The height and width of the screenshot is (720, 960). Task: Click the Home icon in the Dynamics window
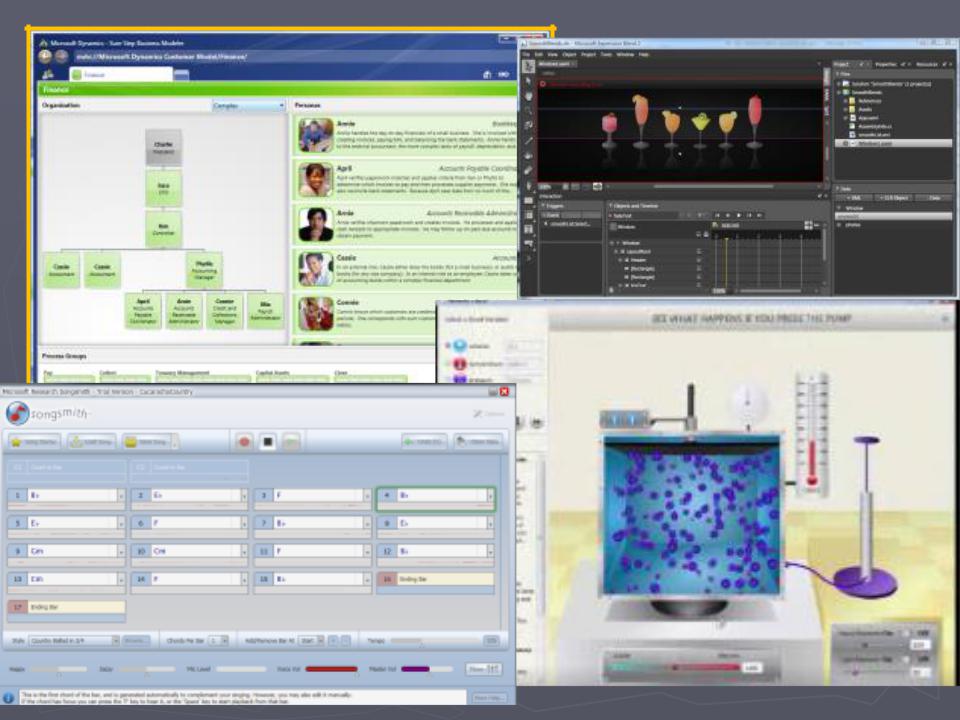tap(487, 75)
